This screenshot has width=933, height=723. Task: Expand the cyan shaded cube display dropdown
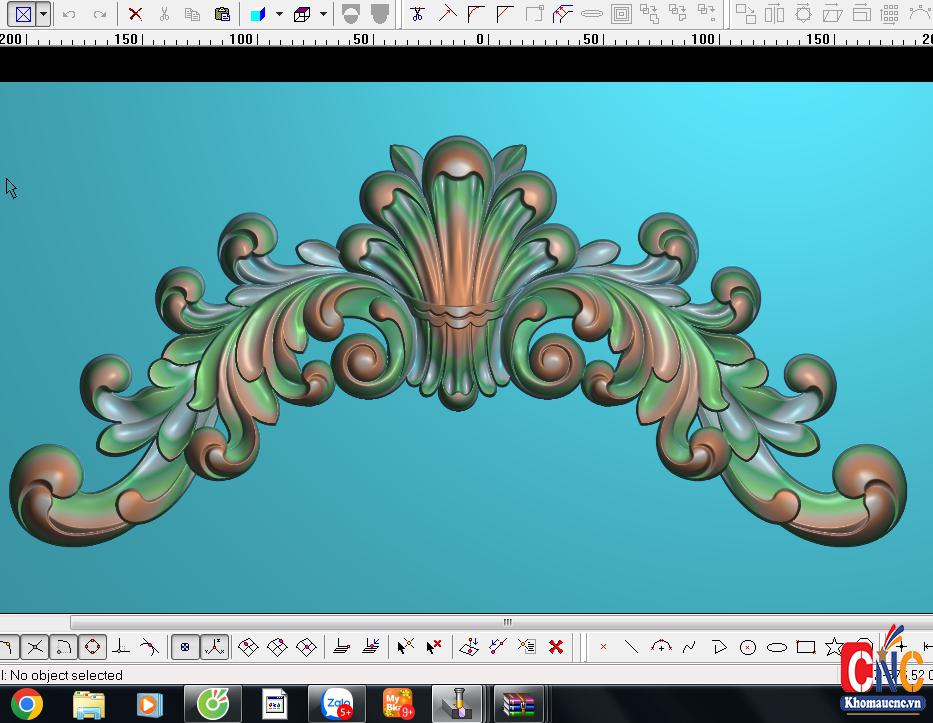click(x=279, y=14)
